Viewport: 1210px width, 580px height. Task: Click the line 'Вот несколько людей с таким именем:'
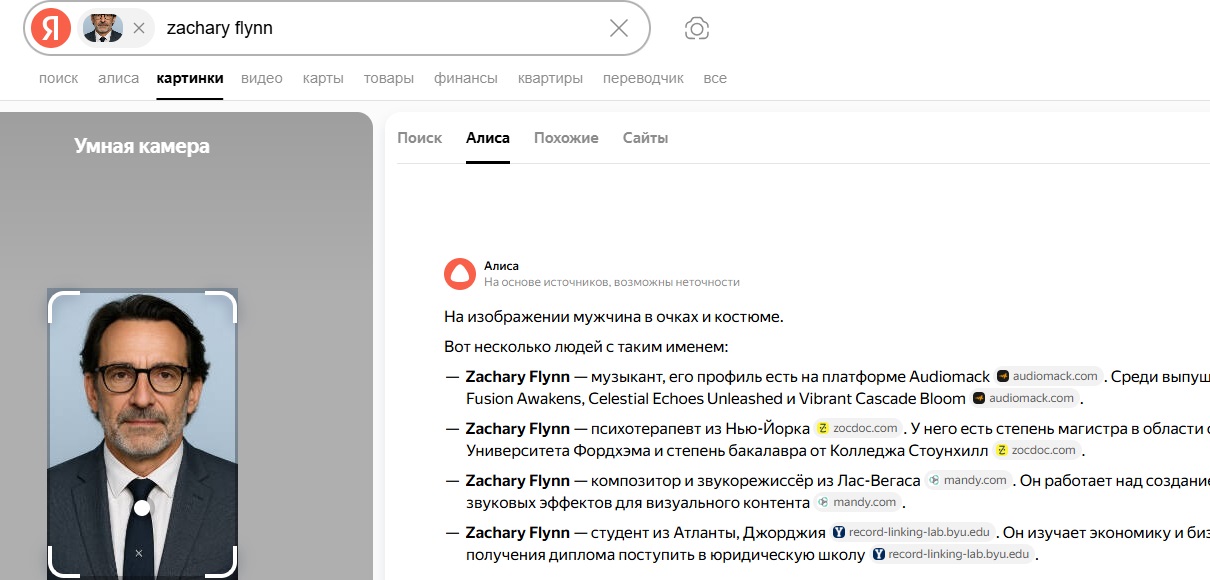click(x=587, y=347)
